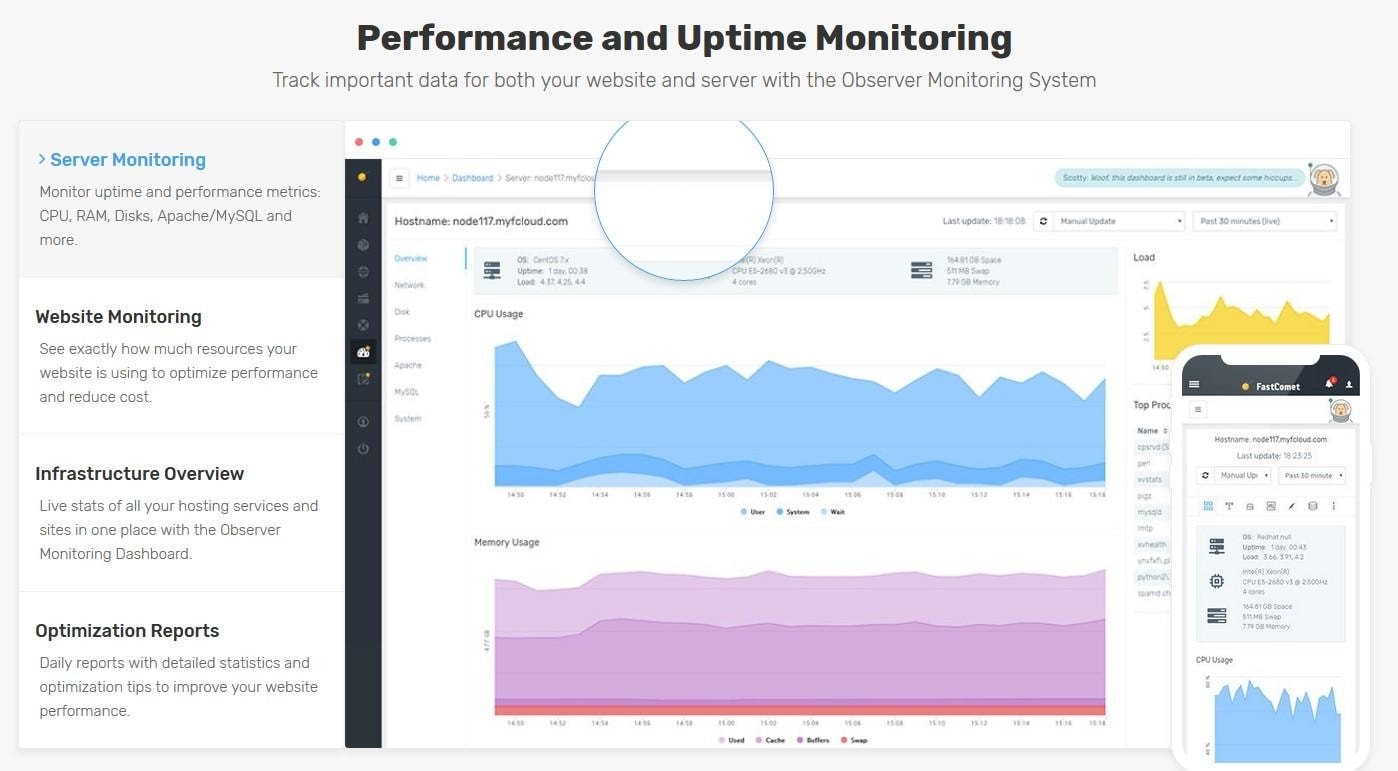1398x771 pixels.
Task: Click the phone processes image tab icon
Action: [1270, 506]
